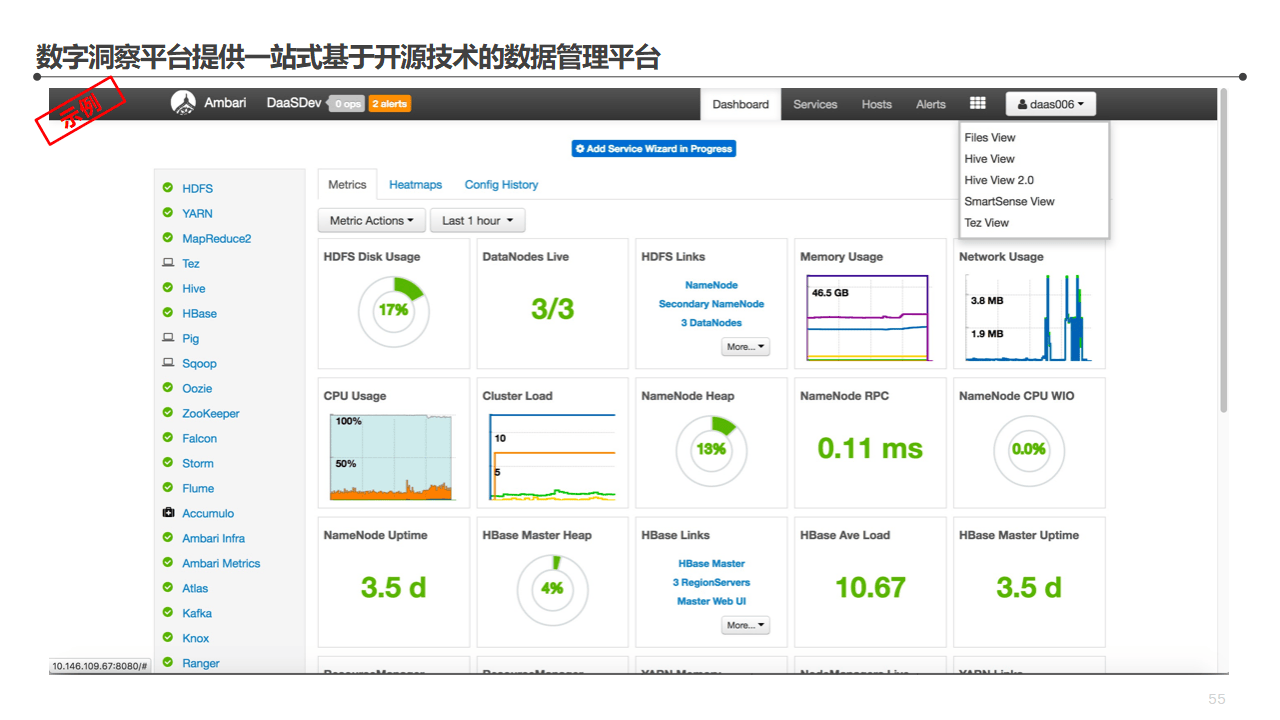
Task: Open More dropdown in HDFS Links
Action: 746,347
